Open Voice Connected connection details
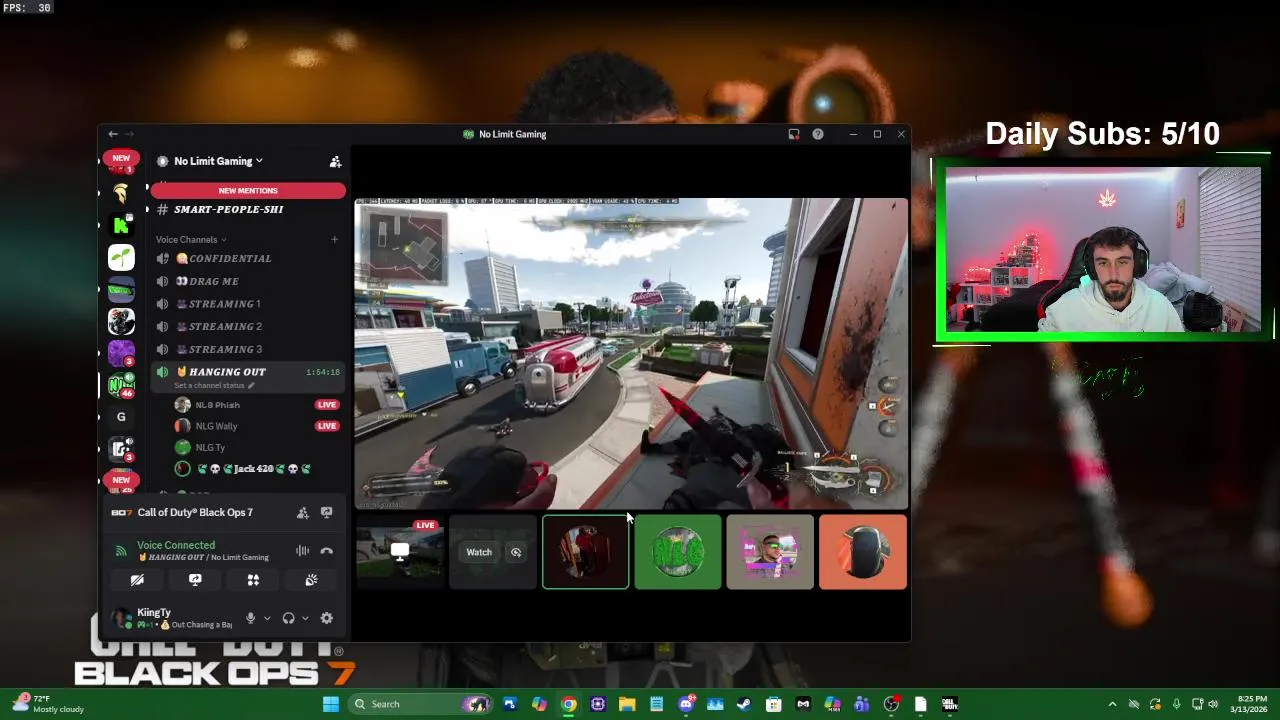 coord(176,545)
